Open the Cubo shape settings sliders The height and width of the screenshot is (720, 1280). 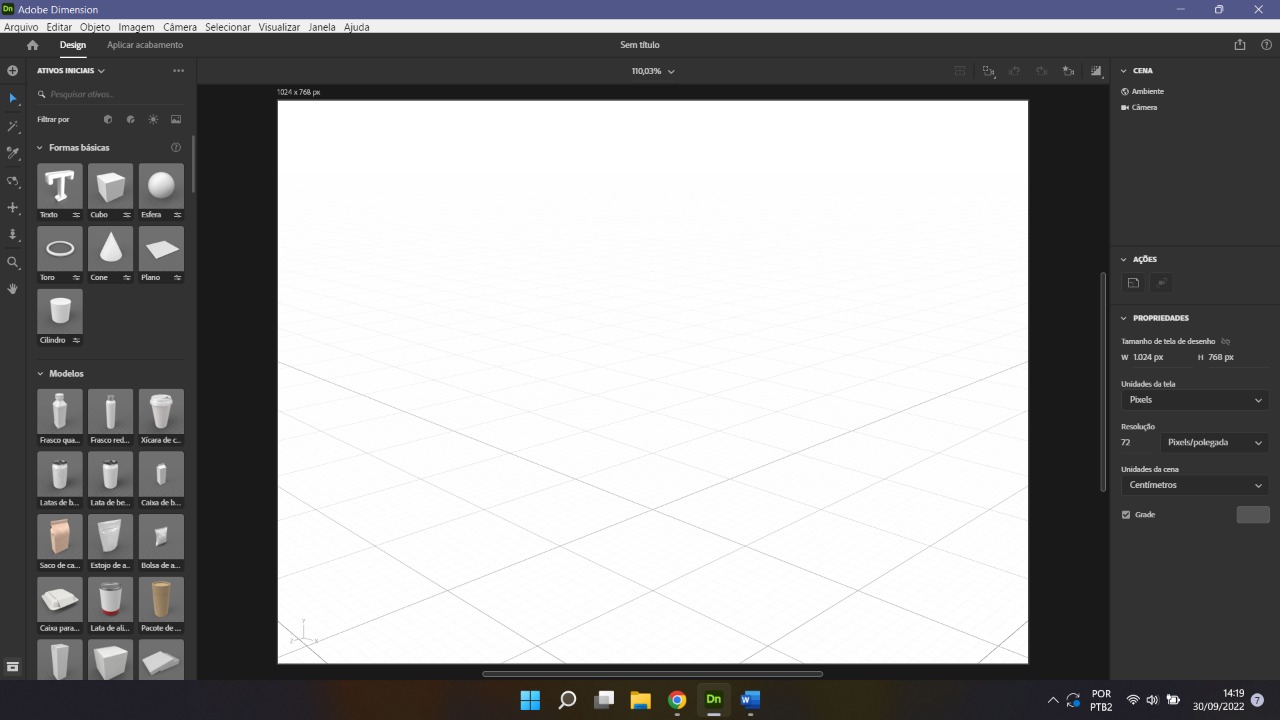click(127, 215)
